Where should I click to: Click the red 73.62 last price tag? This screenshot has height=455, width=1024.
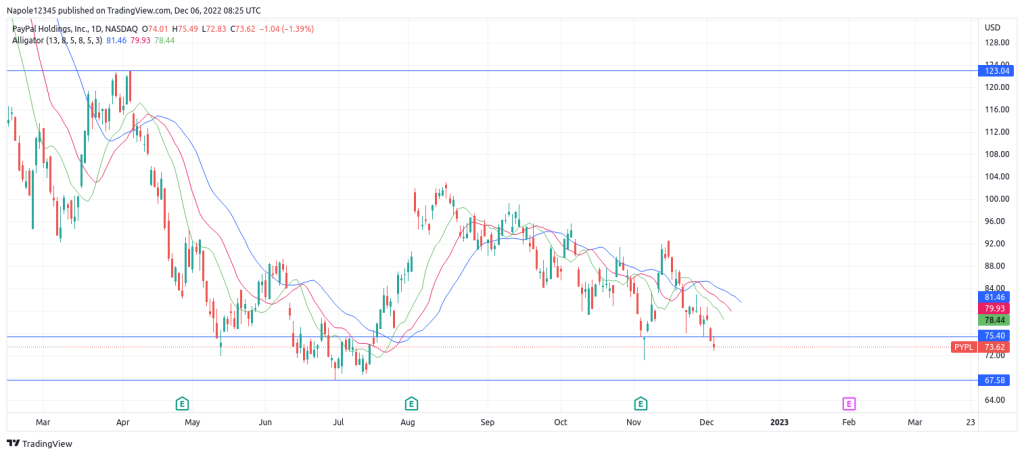click(995, 347)
